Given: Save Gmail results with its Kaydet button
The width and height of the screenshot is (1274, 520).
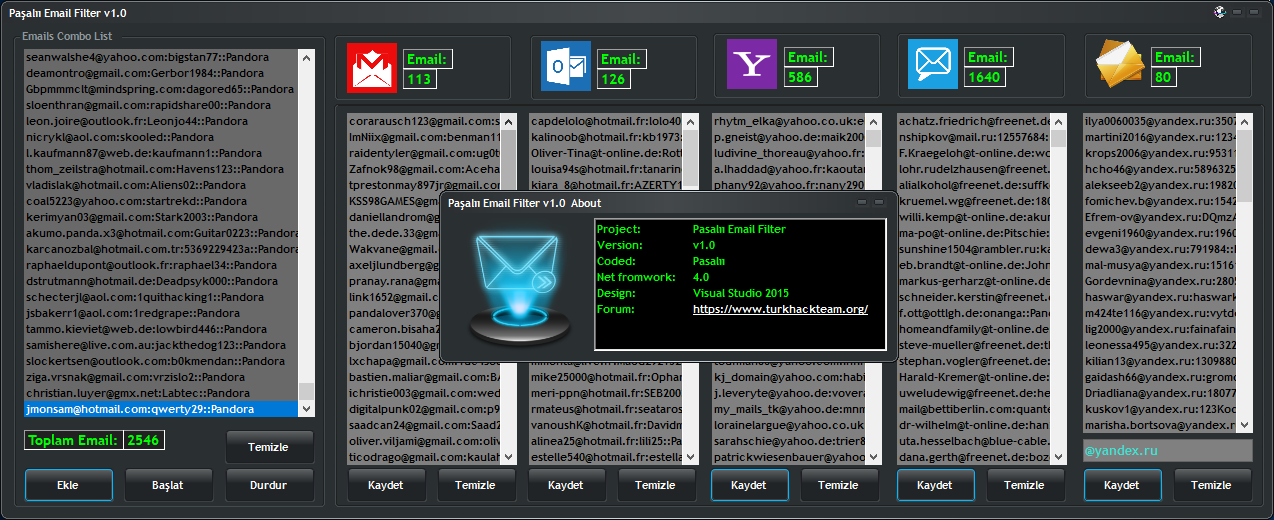Looking at the screenshot, I should 386,485.
